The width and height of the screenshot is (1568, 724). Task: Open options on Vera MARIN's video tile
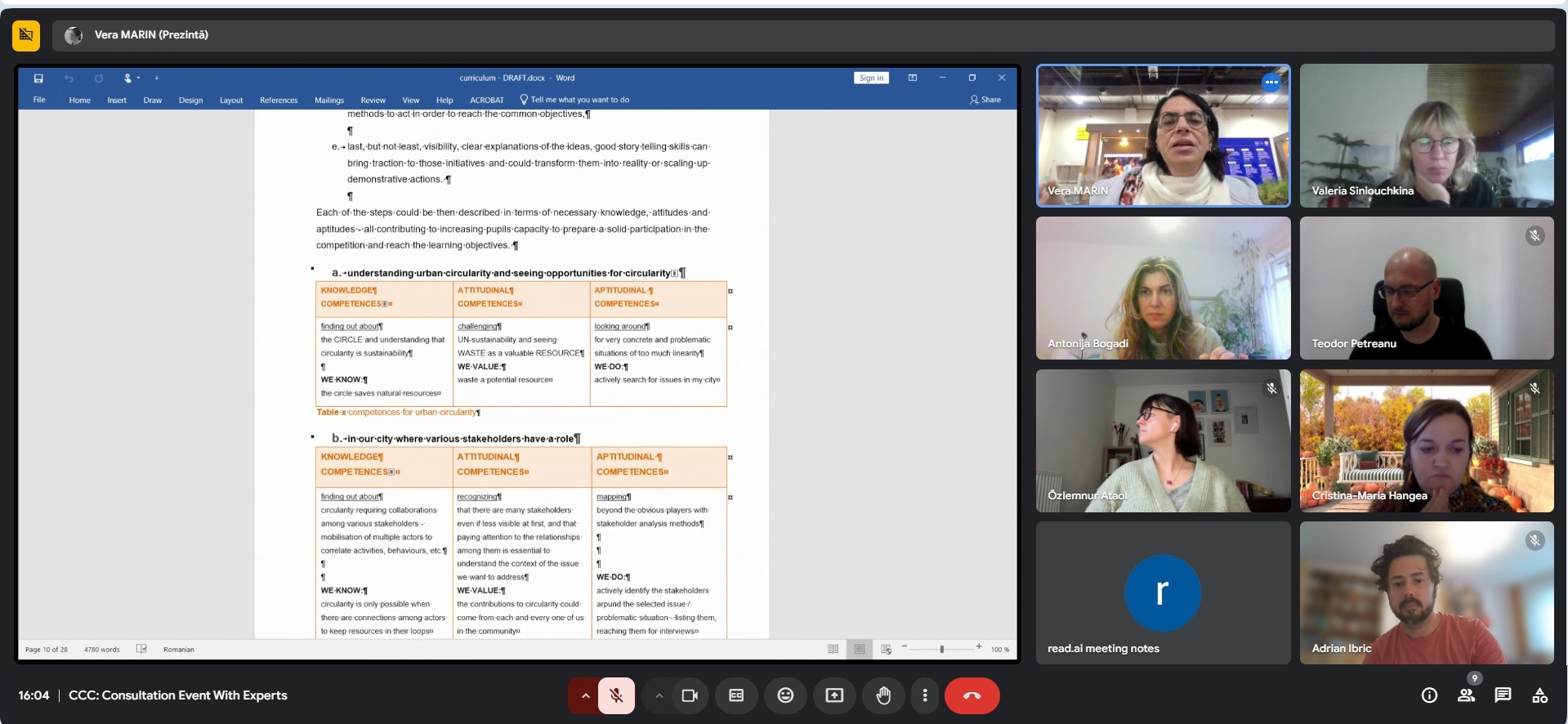pos(1271,82)
